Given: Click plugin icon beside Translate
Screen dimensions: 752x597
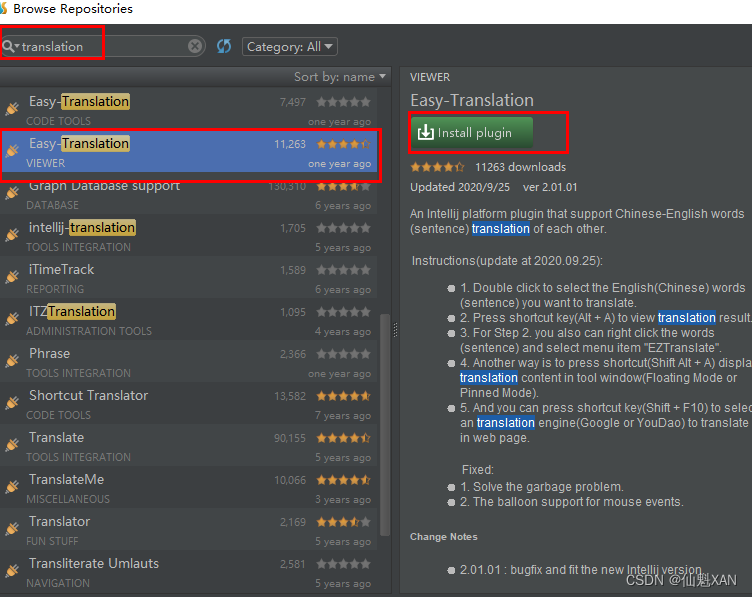Looking at the screenshot, I should 12,445.
